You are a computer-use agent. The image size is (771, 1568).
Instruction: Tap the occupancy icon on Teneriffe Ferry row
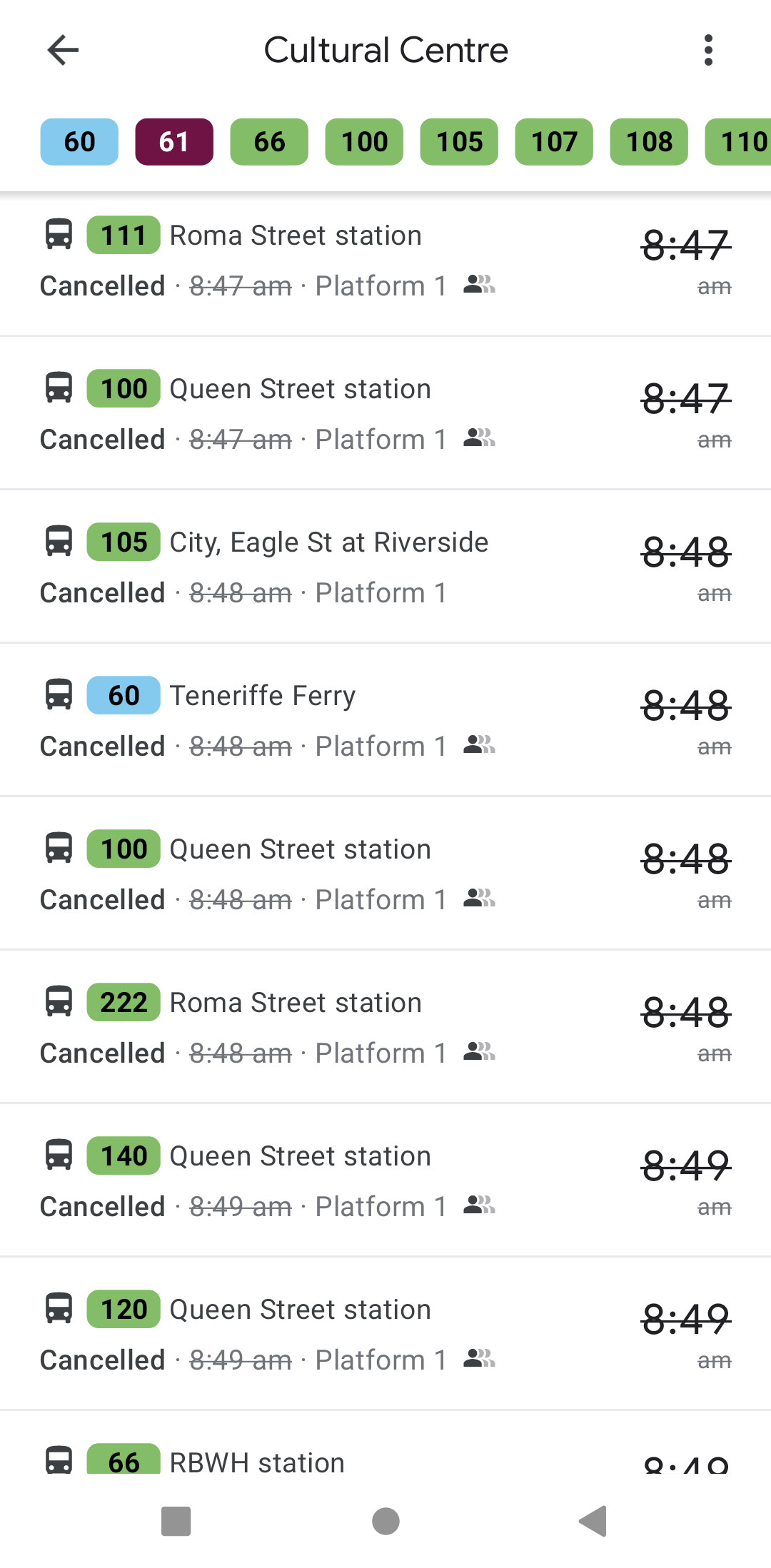(x=479, y=745)
